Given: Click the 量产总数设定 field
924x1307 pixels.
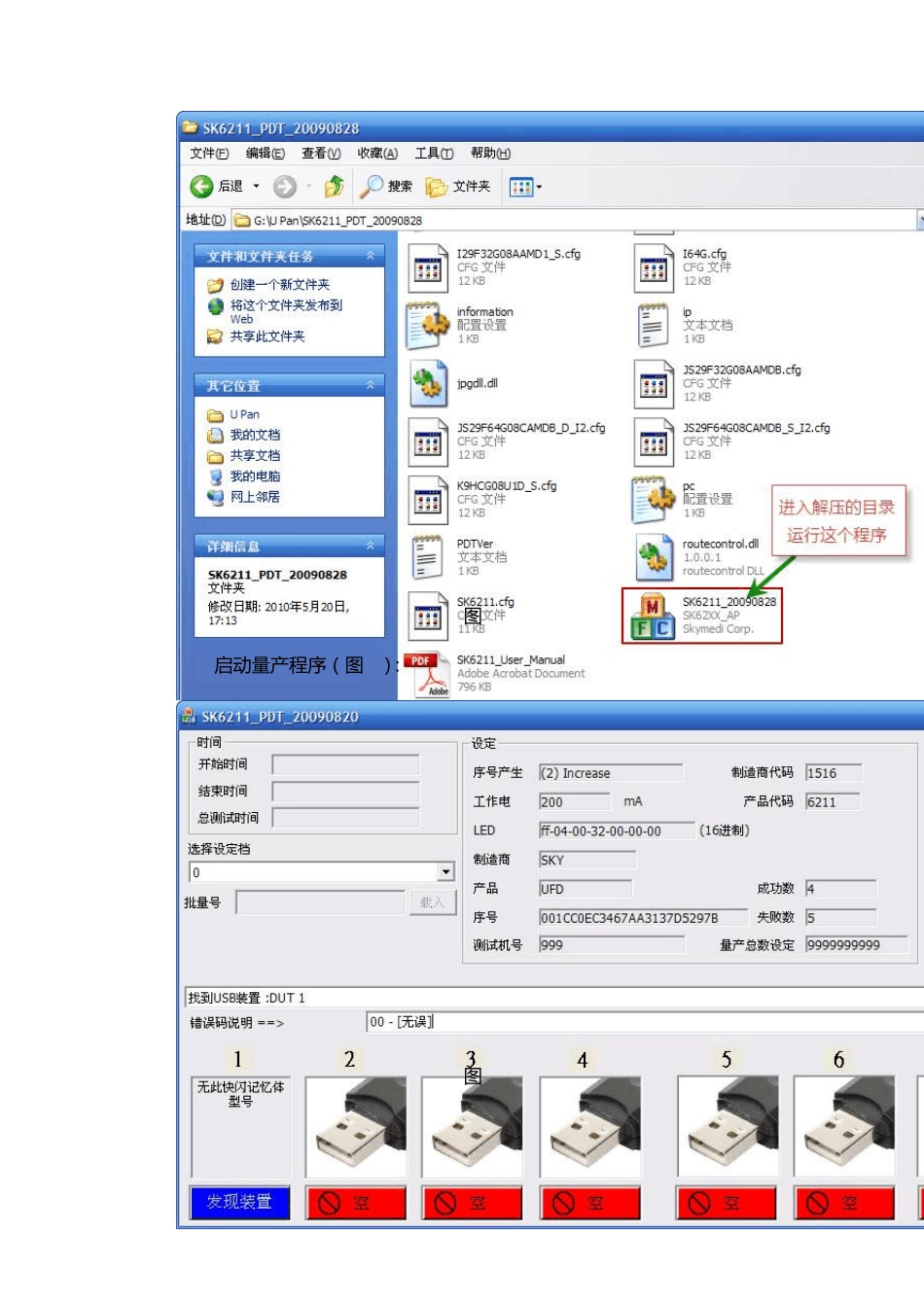Looking at the screenshot, I should point(856,944).
